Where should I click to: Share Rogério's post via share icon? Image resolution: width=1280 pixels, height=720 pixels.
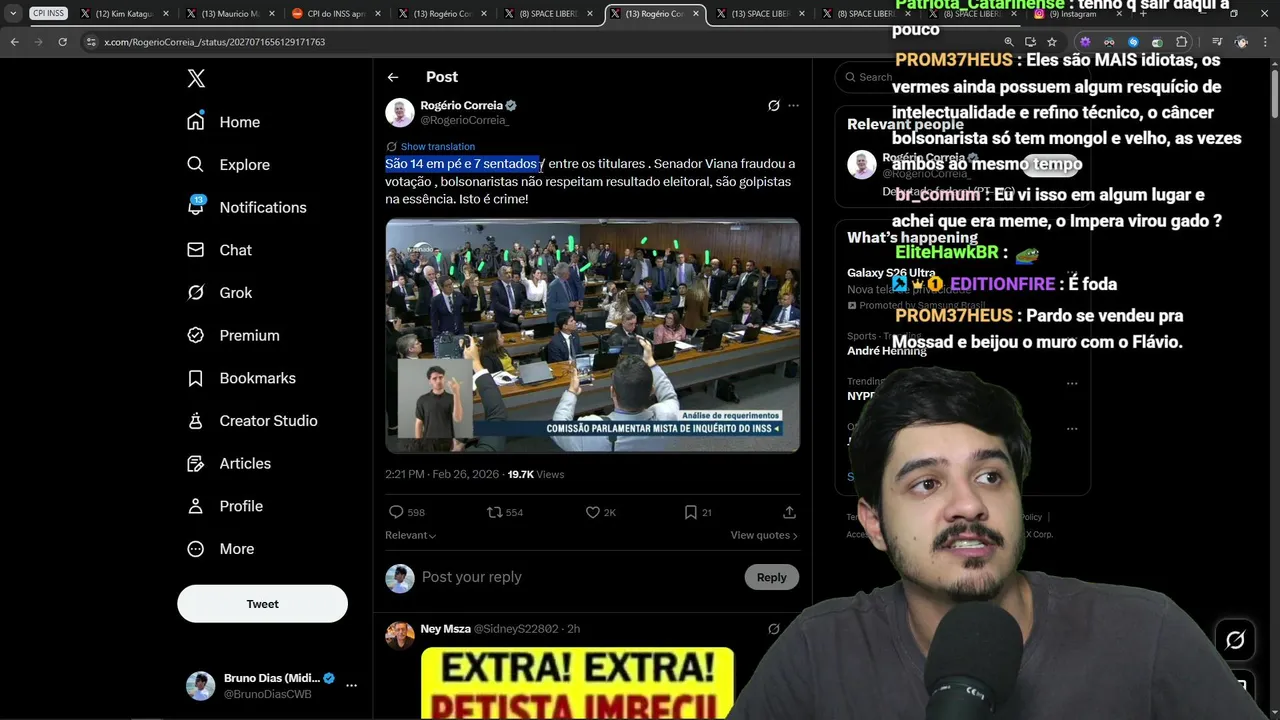click(x=789, y=512)
